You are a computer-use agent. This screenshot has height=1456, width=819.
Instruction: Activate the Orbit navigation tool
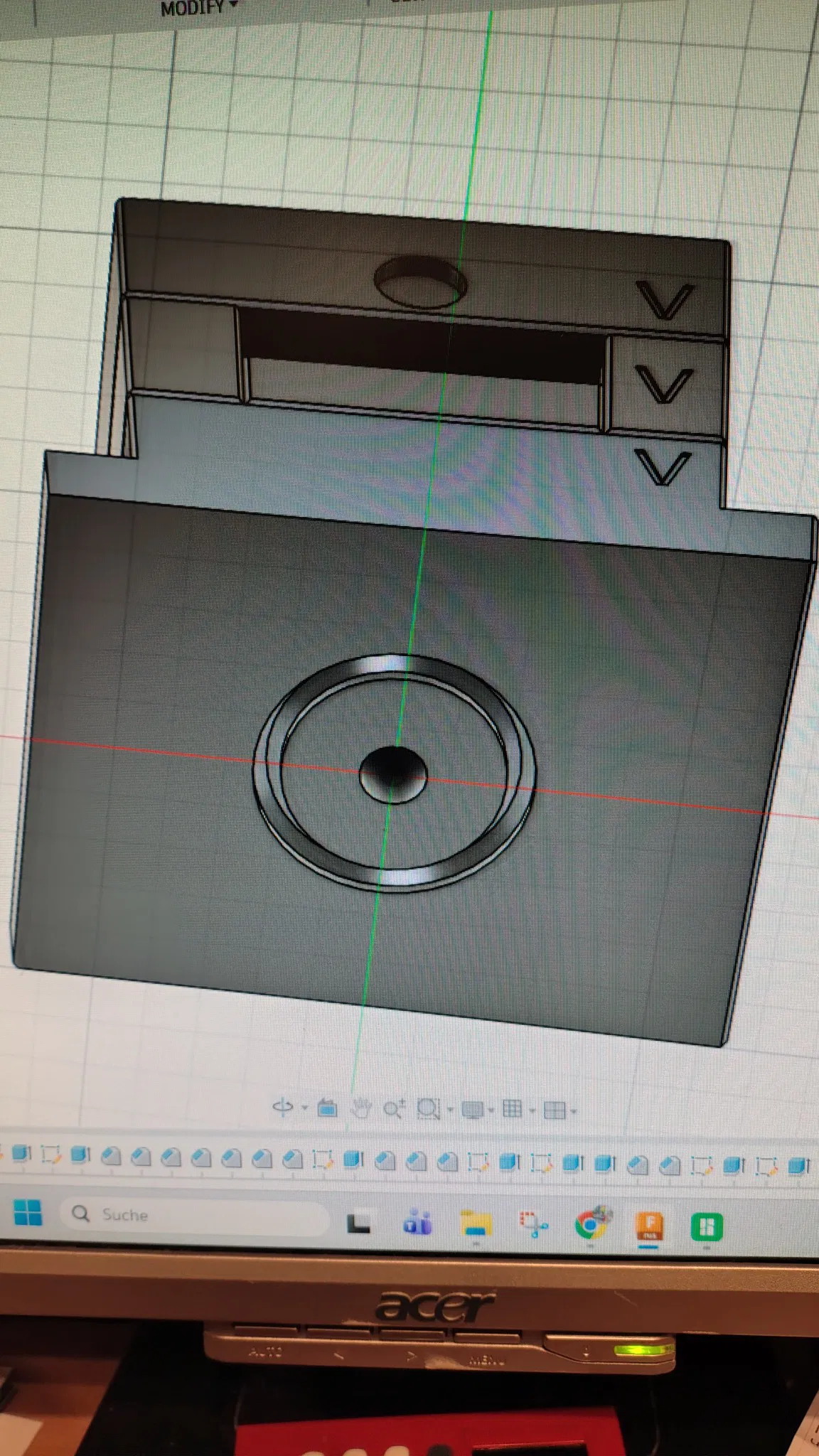point(283,1107)
